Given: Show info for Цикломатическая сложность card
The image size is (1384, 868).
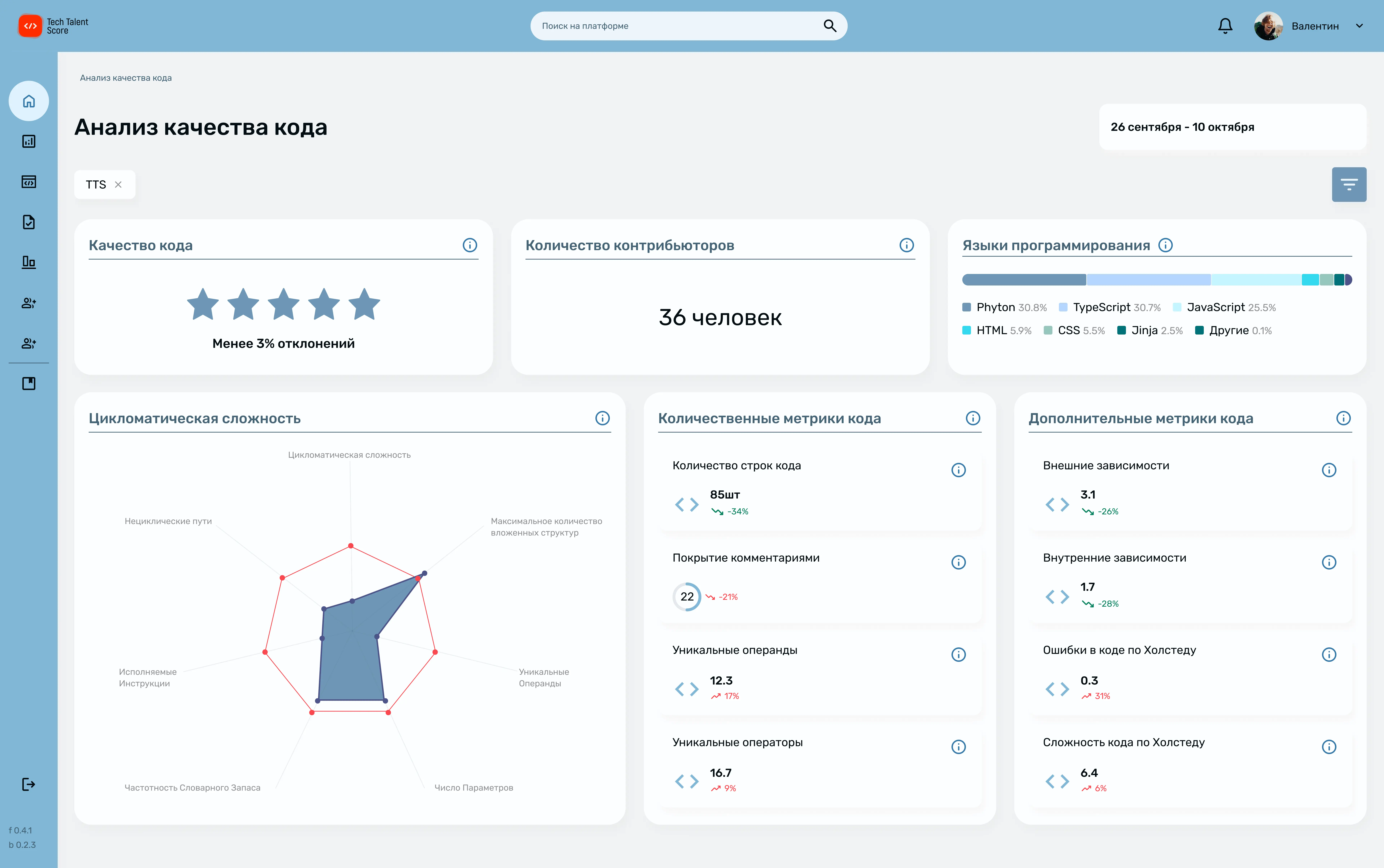Looking at the screenshot, I should (602, 418).
